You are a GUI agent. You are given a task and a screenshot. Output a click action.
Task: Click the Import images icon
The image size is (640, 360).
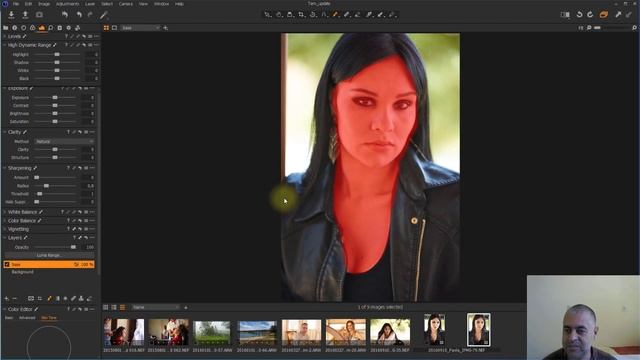click(x=11, y=15)
